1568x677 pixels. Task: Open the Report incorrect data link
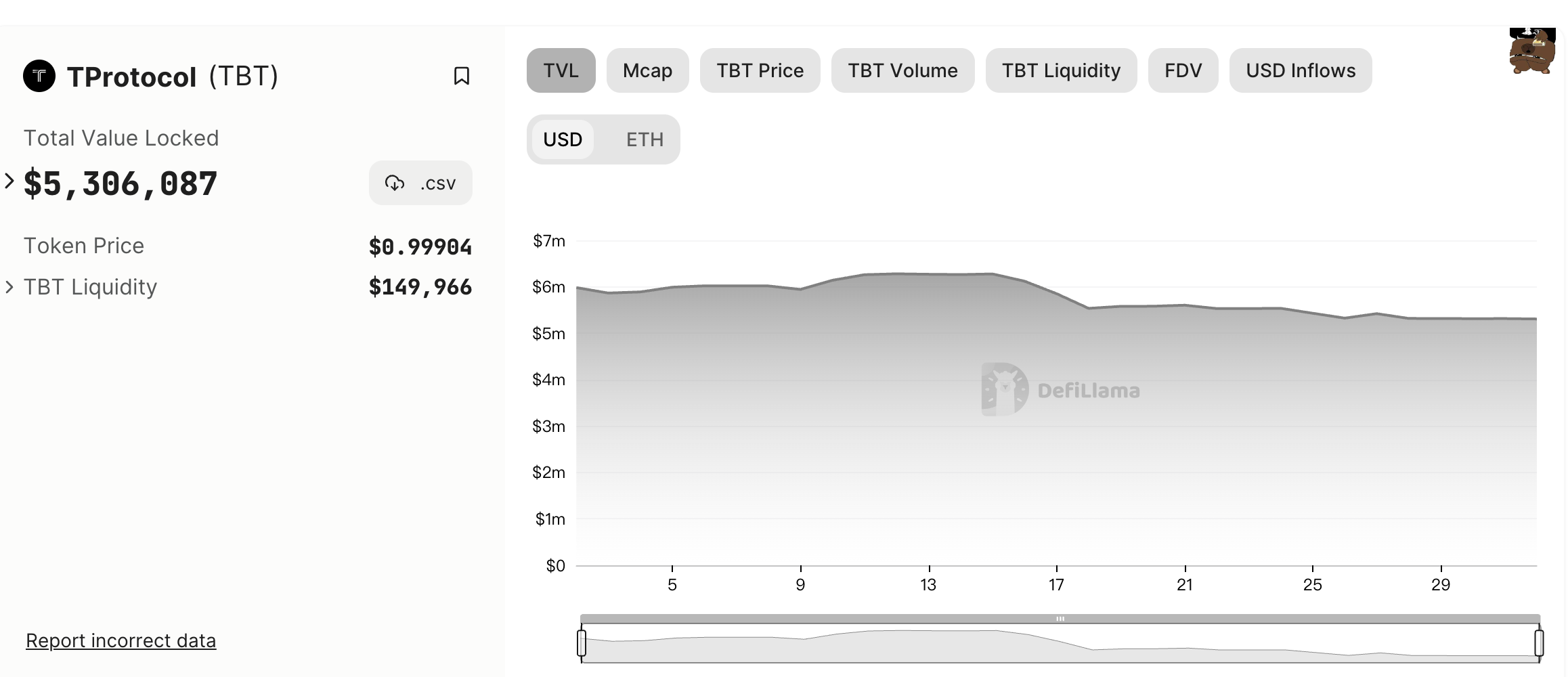pyautogui.click(x=121, y=640)
